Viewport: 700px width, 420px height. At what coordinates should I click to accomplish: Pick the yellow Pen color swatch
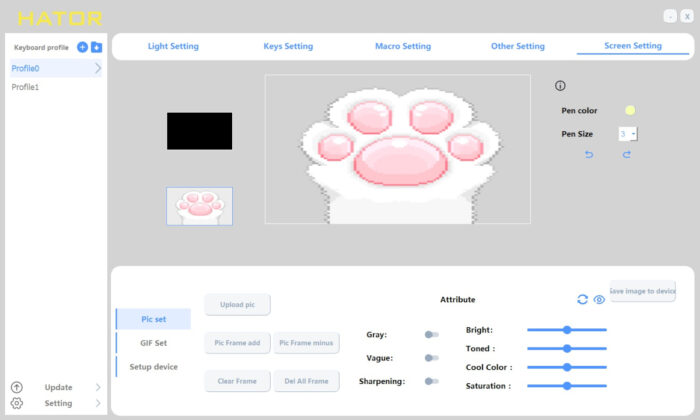630,110
